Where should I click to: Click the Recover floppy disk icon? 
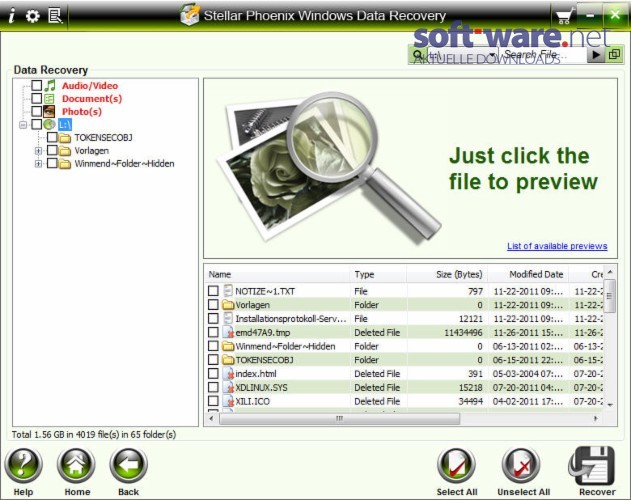click(x=593, y=465)
